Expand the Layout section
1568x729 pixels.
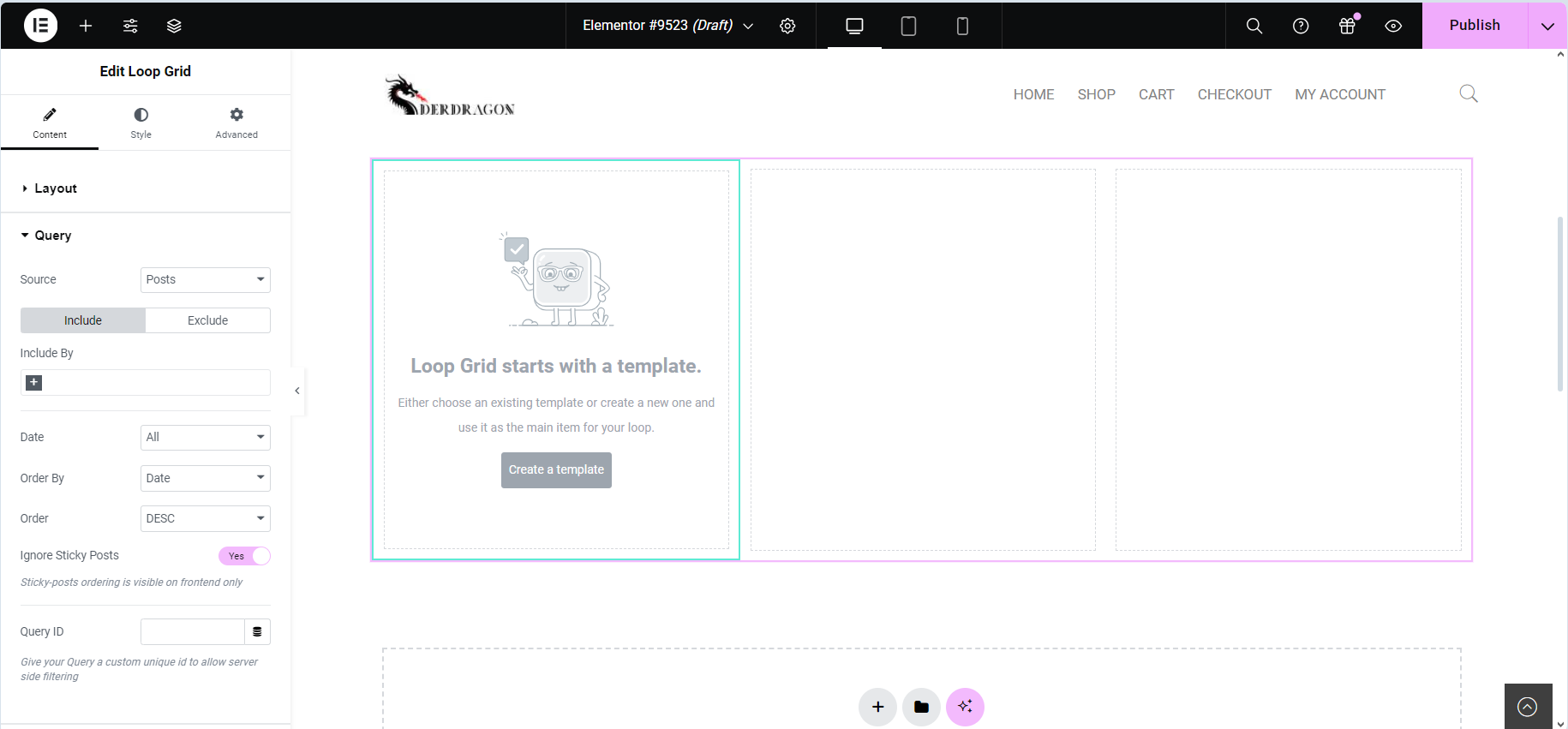56,188
